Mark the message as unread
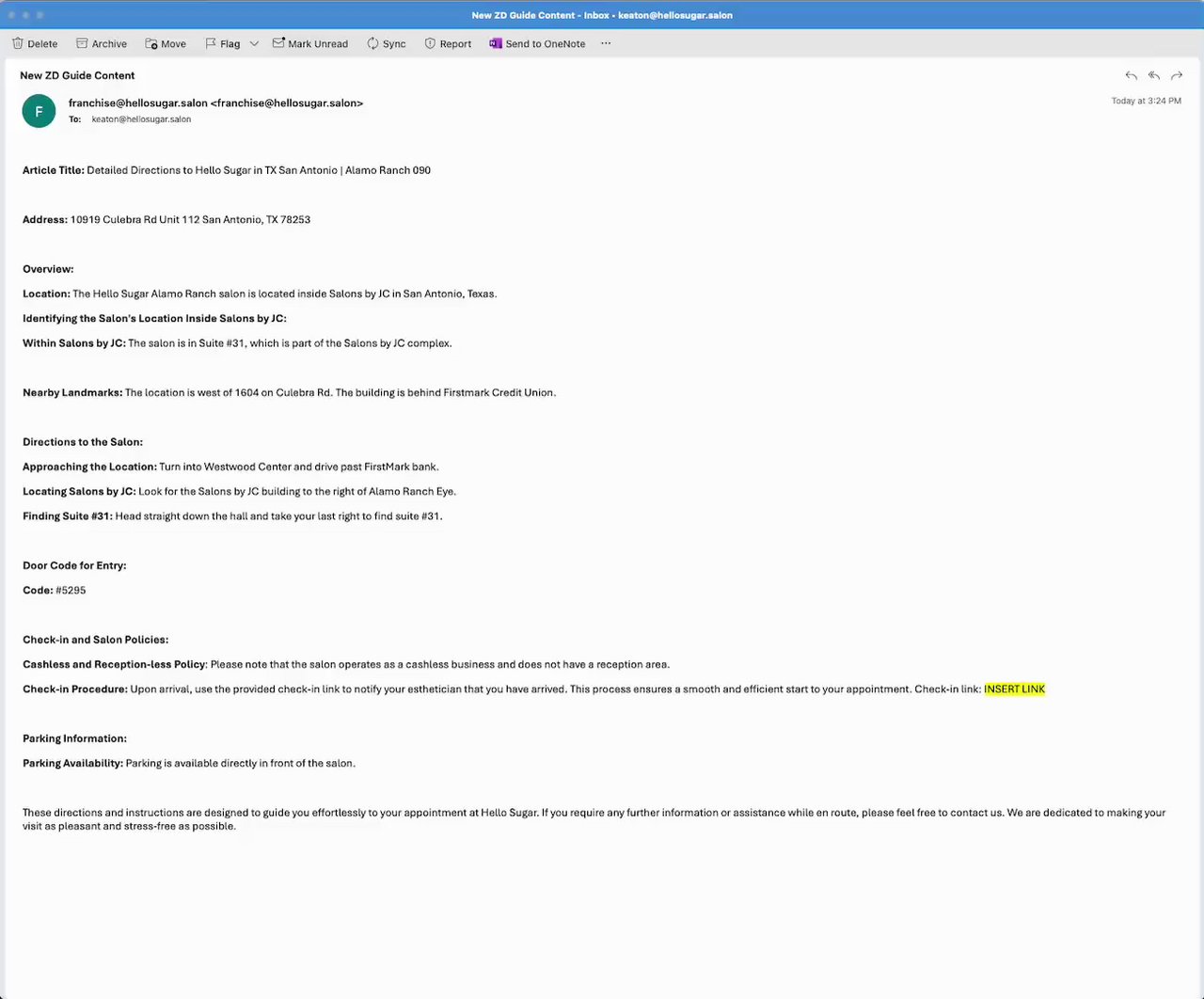1204x999 pixels. point(310,43)
